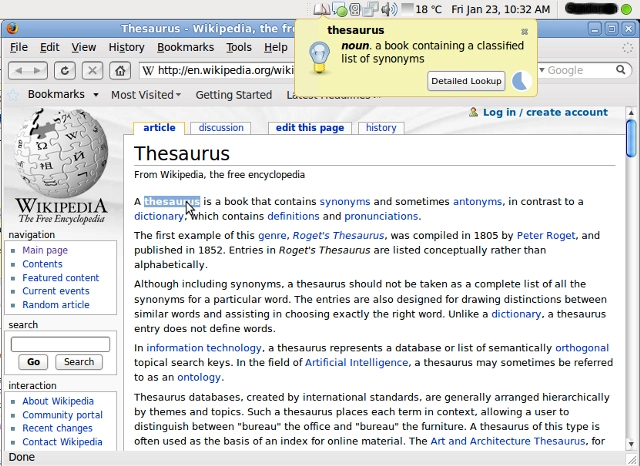
Task: Click the green user status indicator
Action: pos(626,9)
